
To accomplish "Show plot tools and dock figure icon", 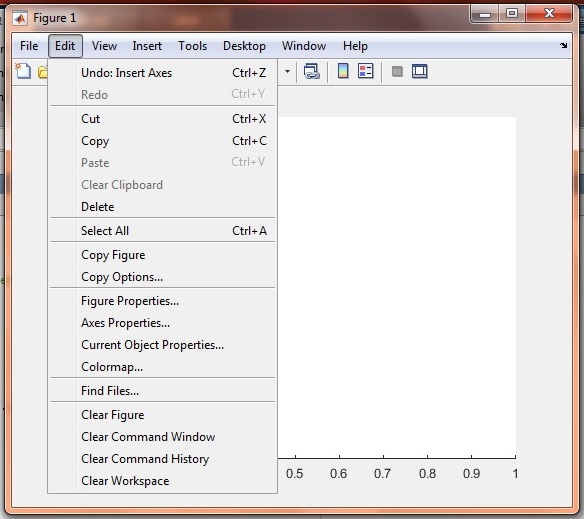I will click(419, 71).
